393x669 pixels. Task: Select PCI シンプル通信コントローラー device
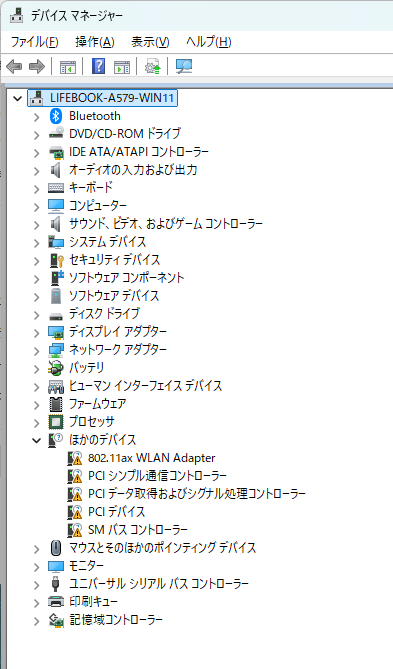click(157, 476)
